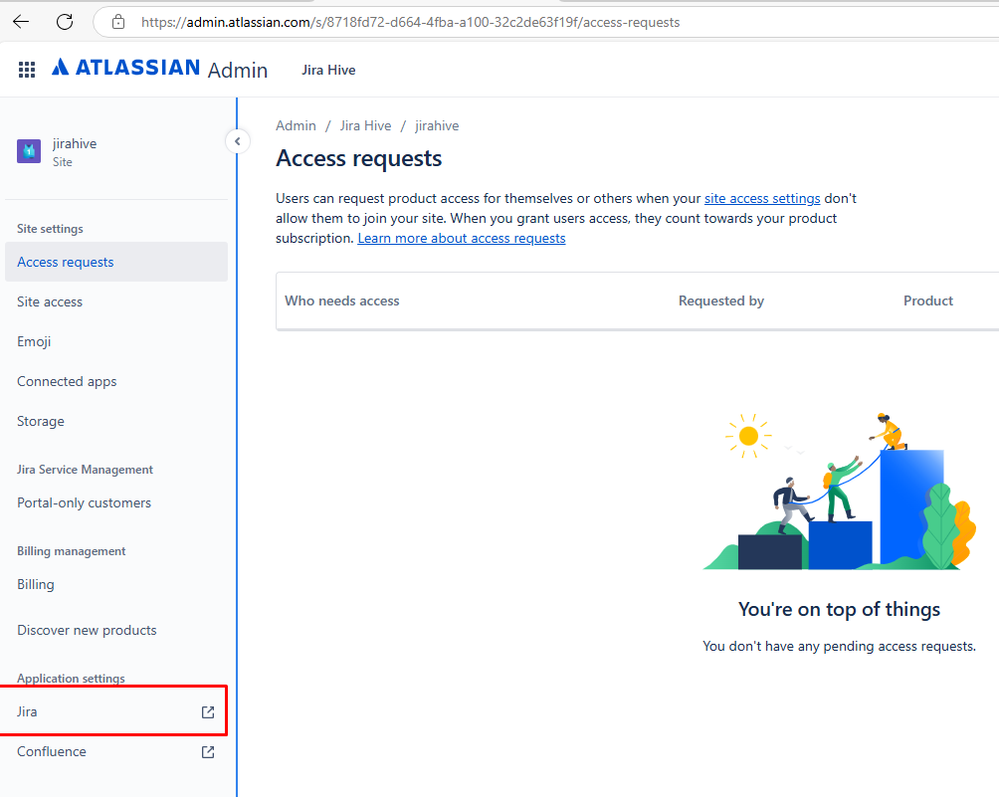Collapse the admin sidebar with the chevron
The image size is (999, 797).
pyautogui.click(x=237, y=141)
